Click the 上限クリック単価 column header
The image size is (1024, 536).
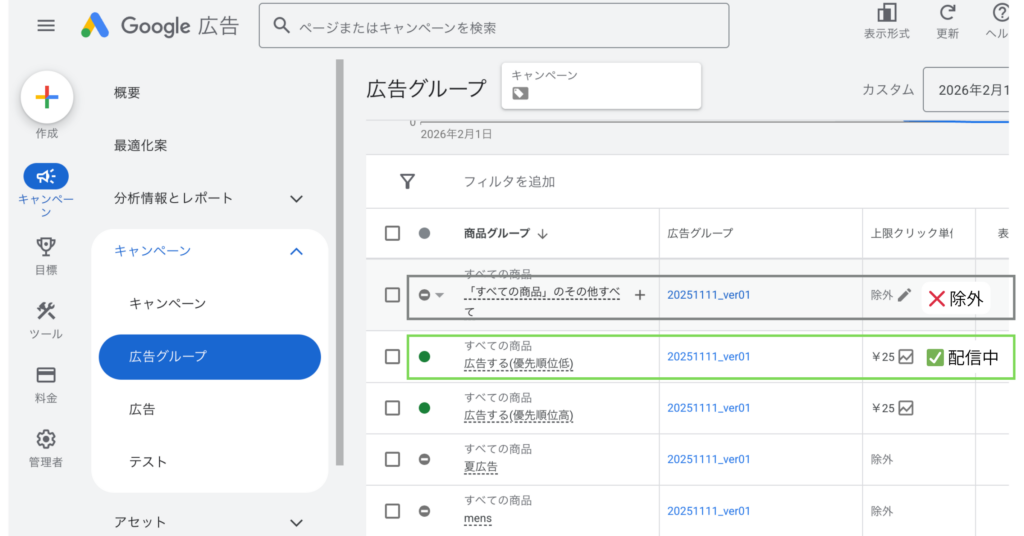click(x=912, y=233)
